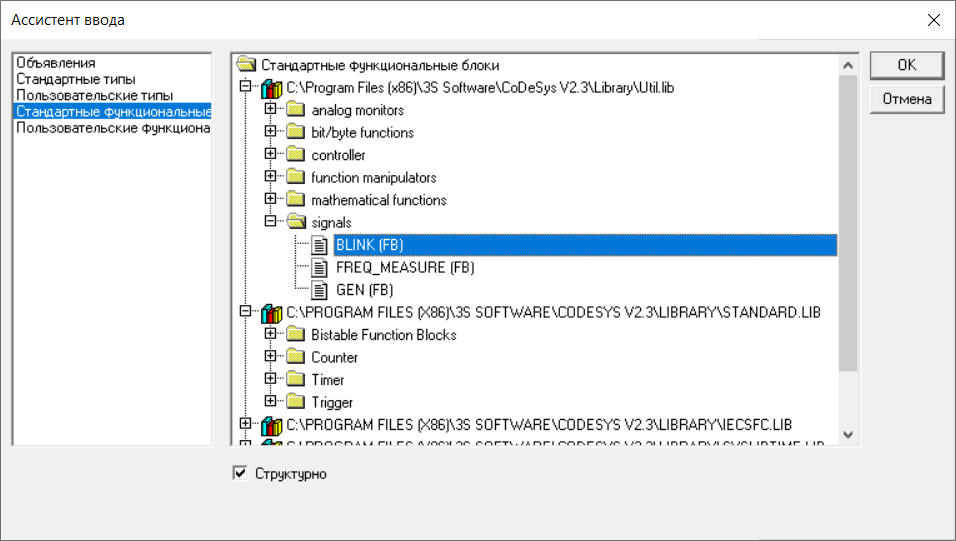The height and width of the screenshot is (541, 956).
Task: Click the open signals folder icon
Action: pos(296,223)
